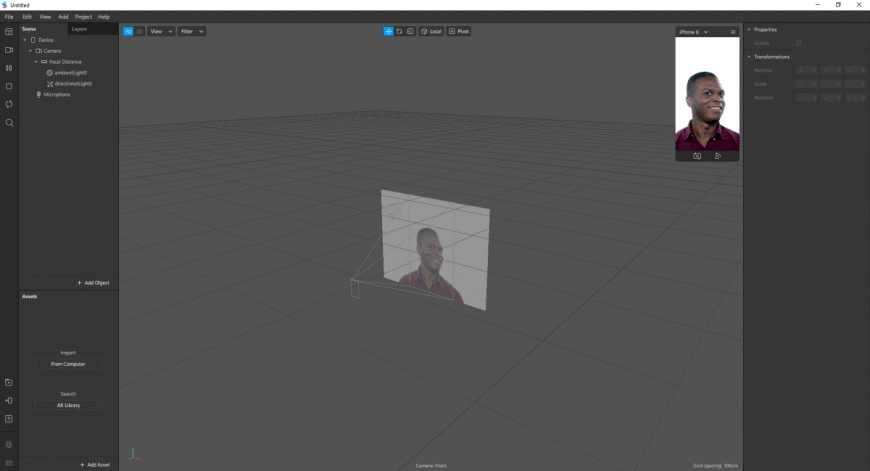Open the layout icon at top of left sidebar
The height and width of the screenshot is (471, 870).
[x=9, y=32]
